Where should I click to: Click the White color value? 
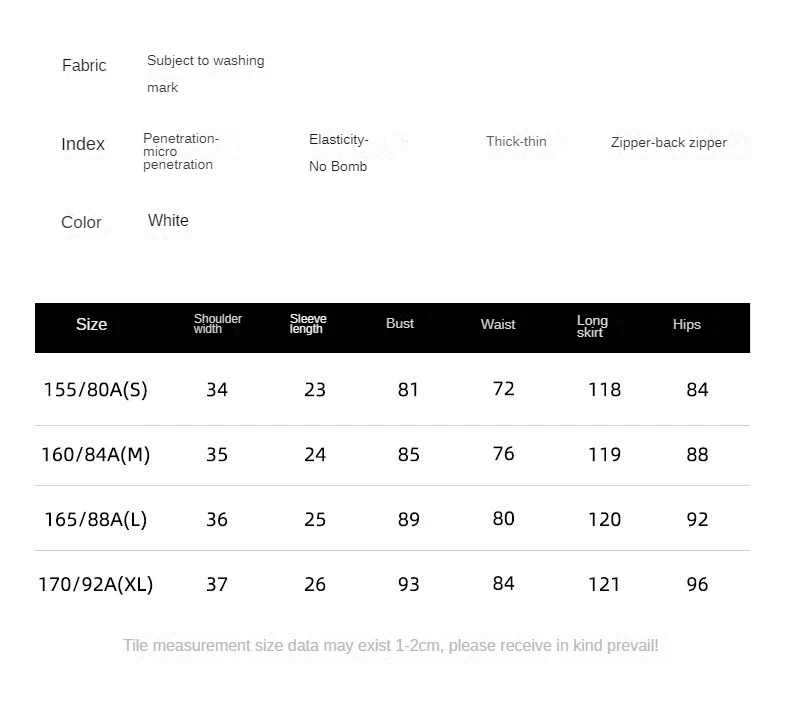pos(168,221)
